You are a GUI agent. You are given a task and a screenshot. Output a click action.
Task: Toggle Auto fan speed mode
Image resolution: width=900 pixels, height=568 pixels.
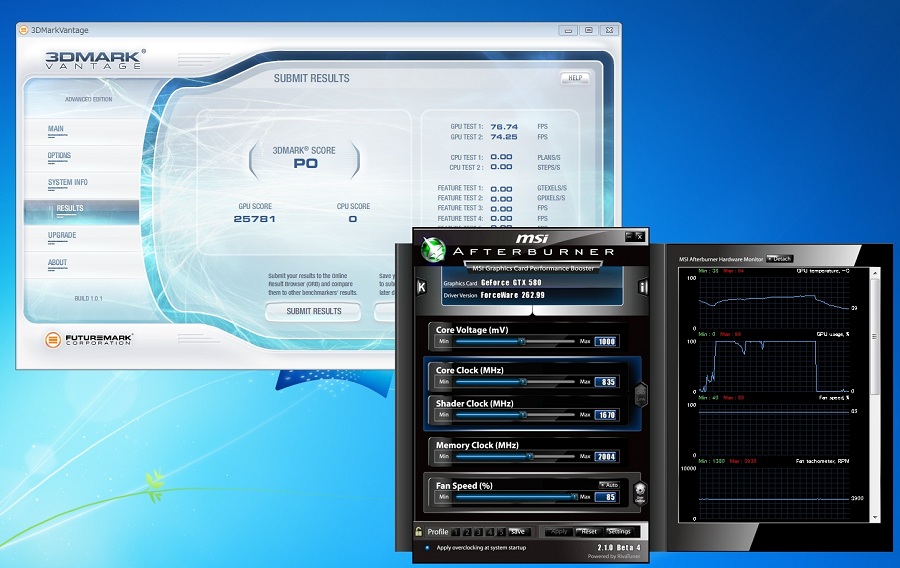[x=609, y=485]
